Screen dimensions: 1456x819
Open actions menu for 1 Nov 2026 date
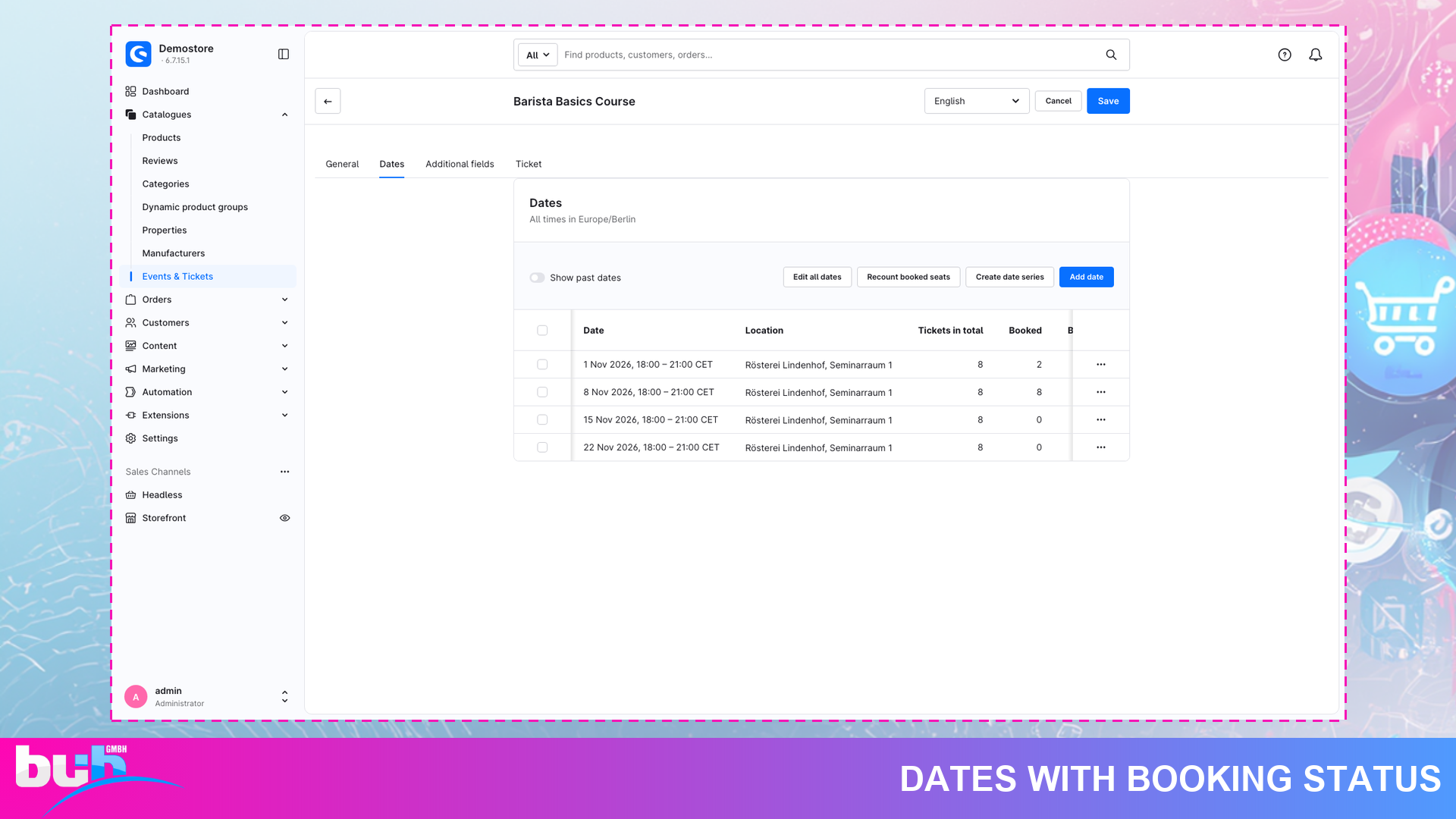pos(1101,365)
